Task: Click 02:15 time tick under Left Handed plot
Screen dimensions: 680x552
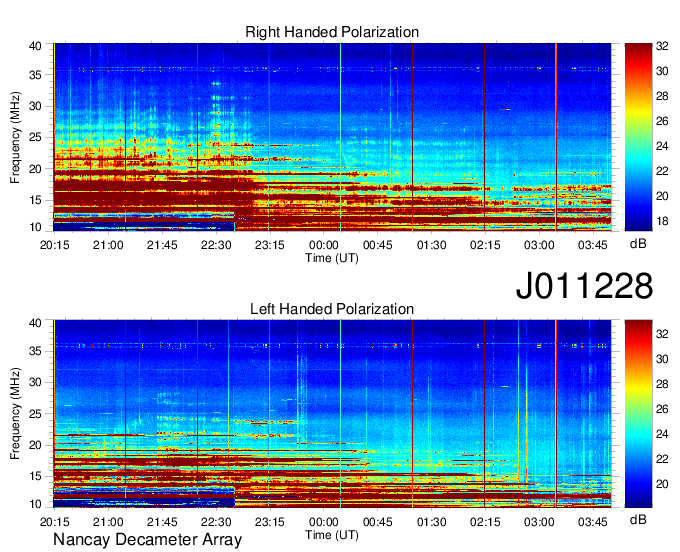Action: 485,522
